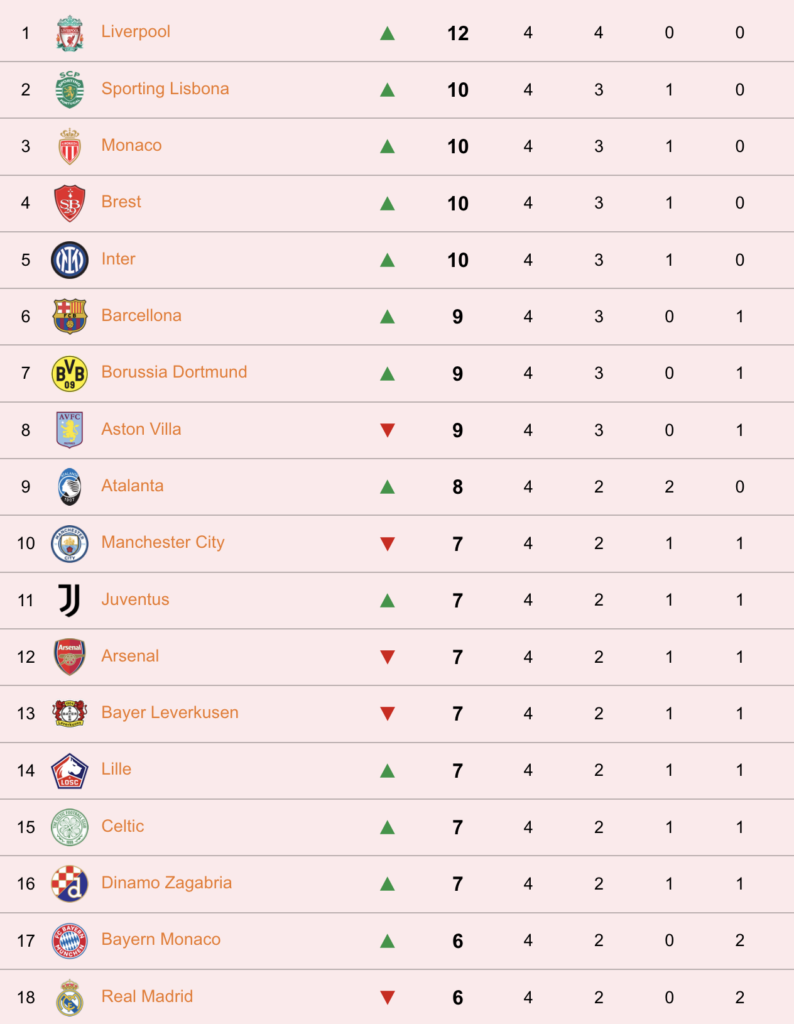Click Aston Villa's red down arrow
The image size is (794, 1024).
(x=387, y=430)
